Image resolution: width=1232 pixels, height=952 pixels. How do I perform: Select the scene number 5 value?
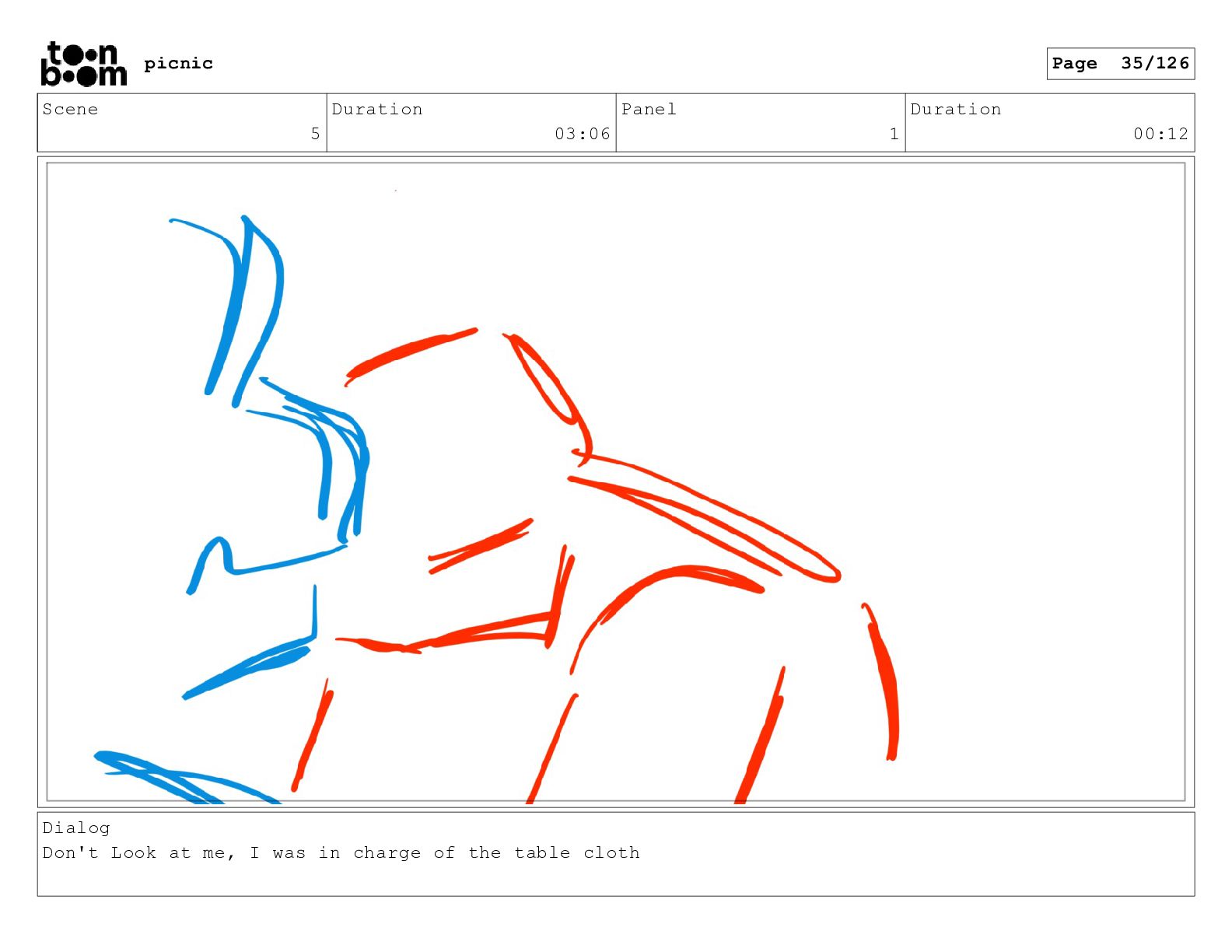pyautogui.click(x=315, y=134)
